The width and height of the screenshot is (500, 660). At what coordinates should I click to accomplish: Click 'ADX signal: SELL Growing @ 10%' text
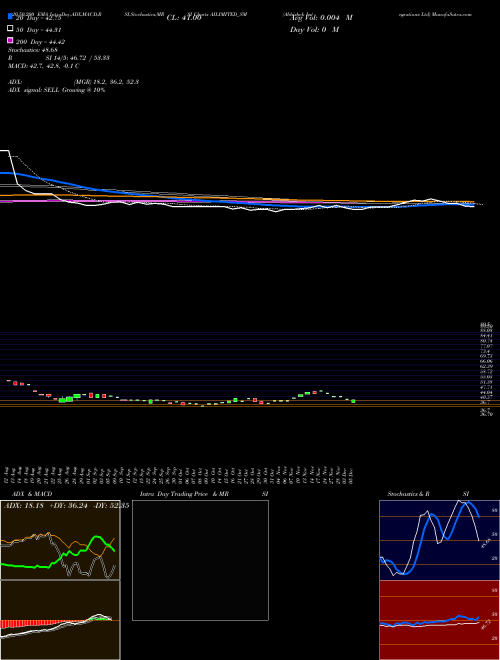click(x=56, y=90)
